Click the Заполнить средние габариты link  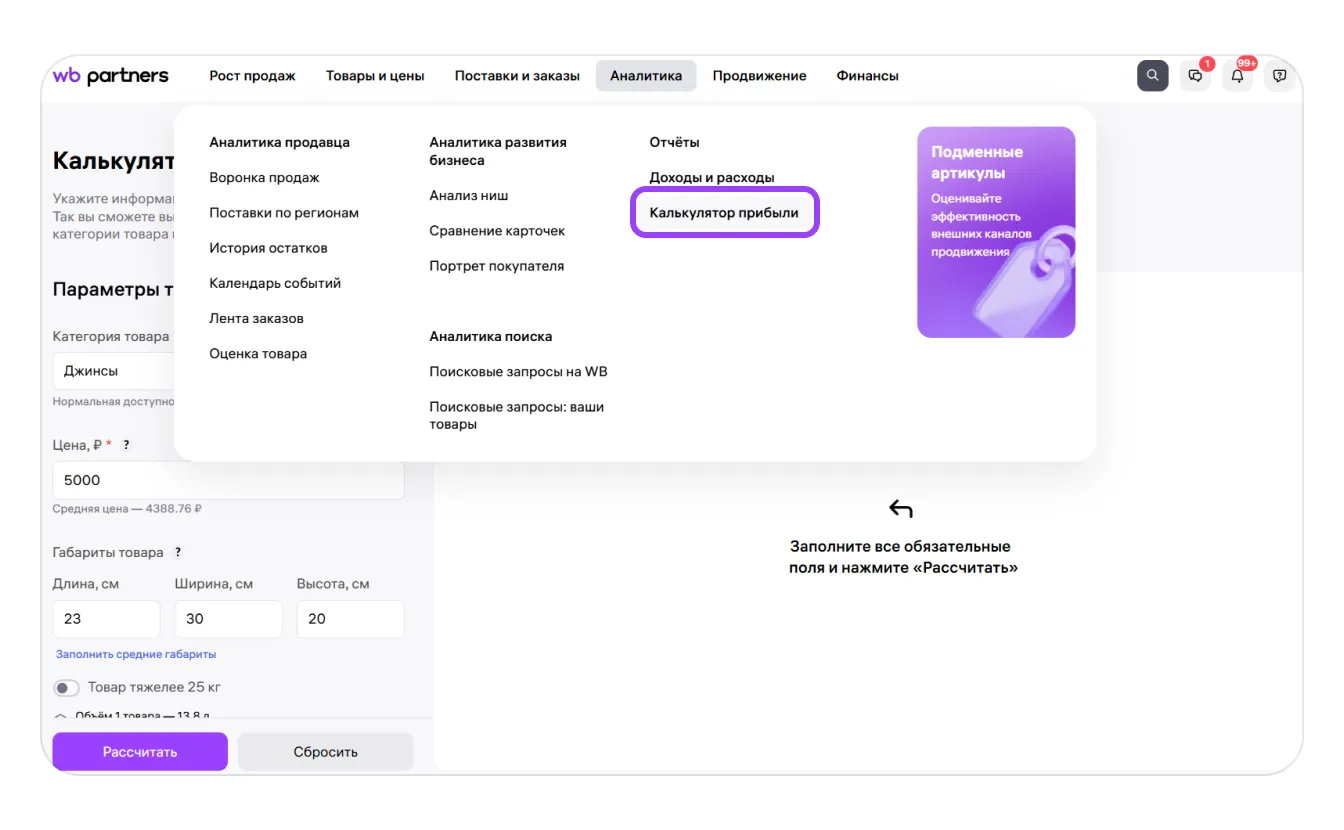136,654
